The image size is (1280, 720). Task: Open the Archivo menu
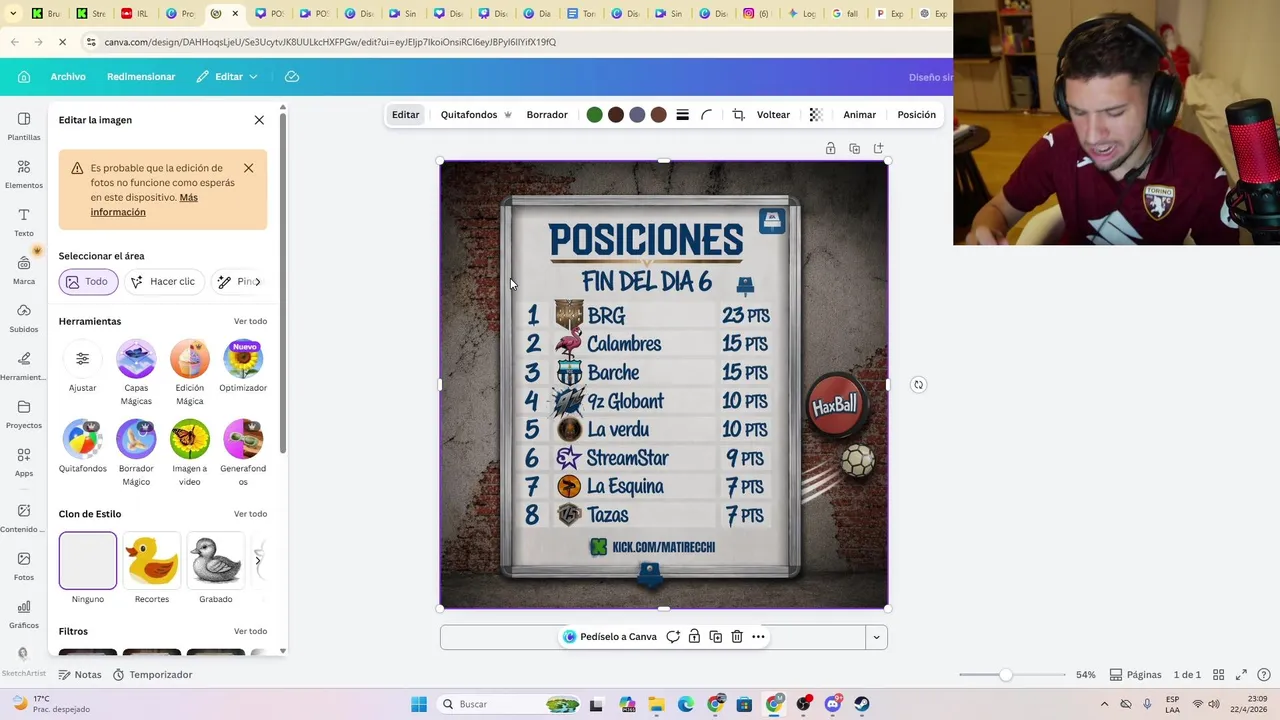(68, 77)
